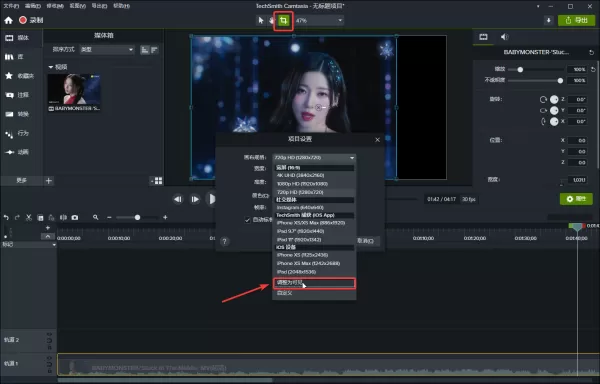Switch media bin to grid thumbnail view
This screenshot has height=384, width=600.
(x=158, y=181)
